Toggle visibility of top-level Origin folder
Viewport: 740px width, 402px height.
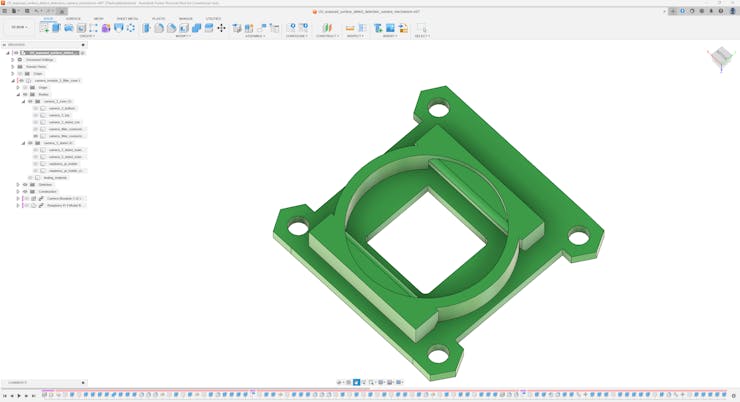point(20,74)
